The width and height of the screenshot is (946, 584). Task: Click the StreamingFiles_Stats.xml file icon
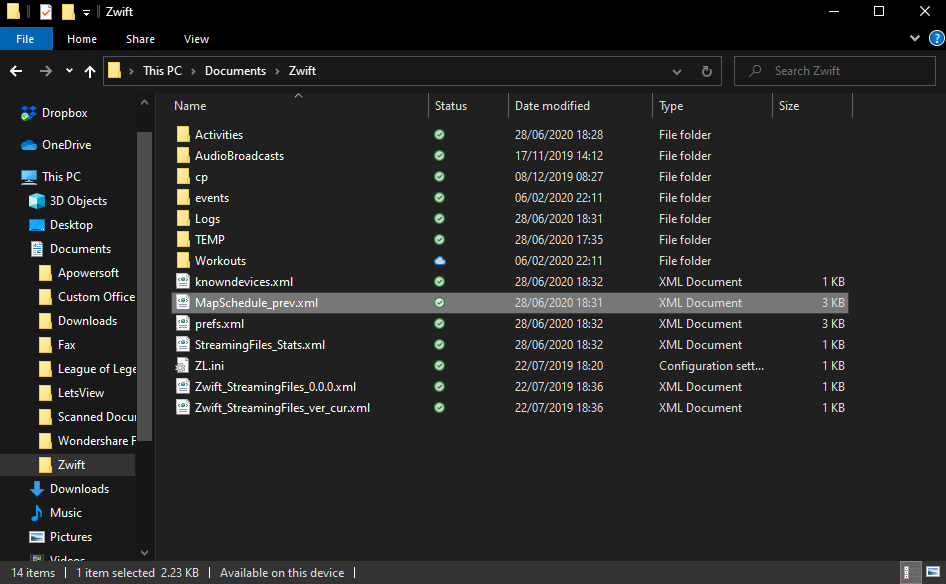click(x=183, y=344)
